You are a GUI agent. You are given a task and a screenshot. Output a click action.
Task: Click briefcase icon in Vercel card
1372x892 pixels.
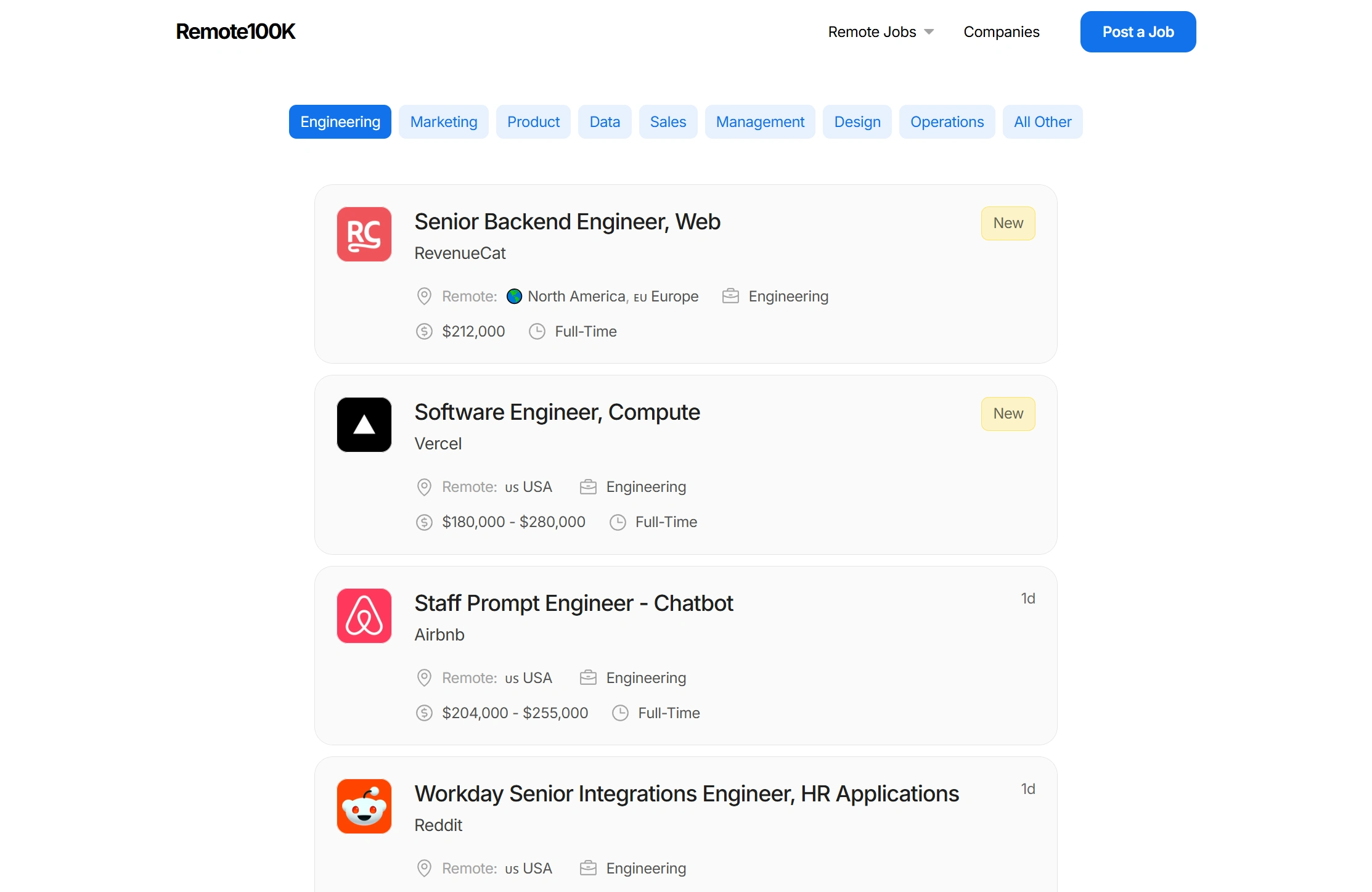point(588,487)
